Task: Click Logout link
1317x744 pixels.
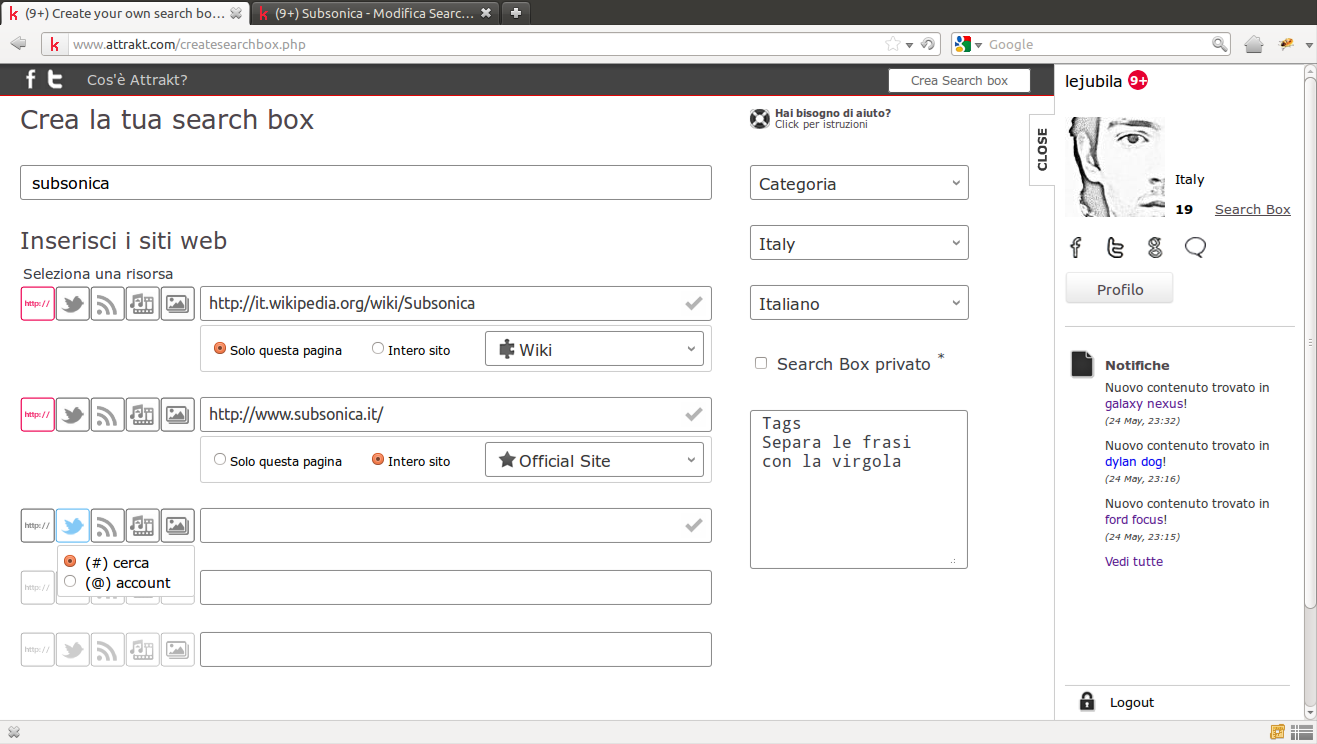Action: [x=1132, y=702]
